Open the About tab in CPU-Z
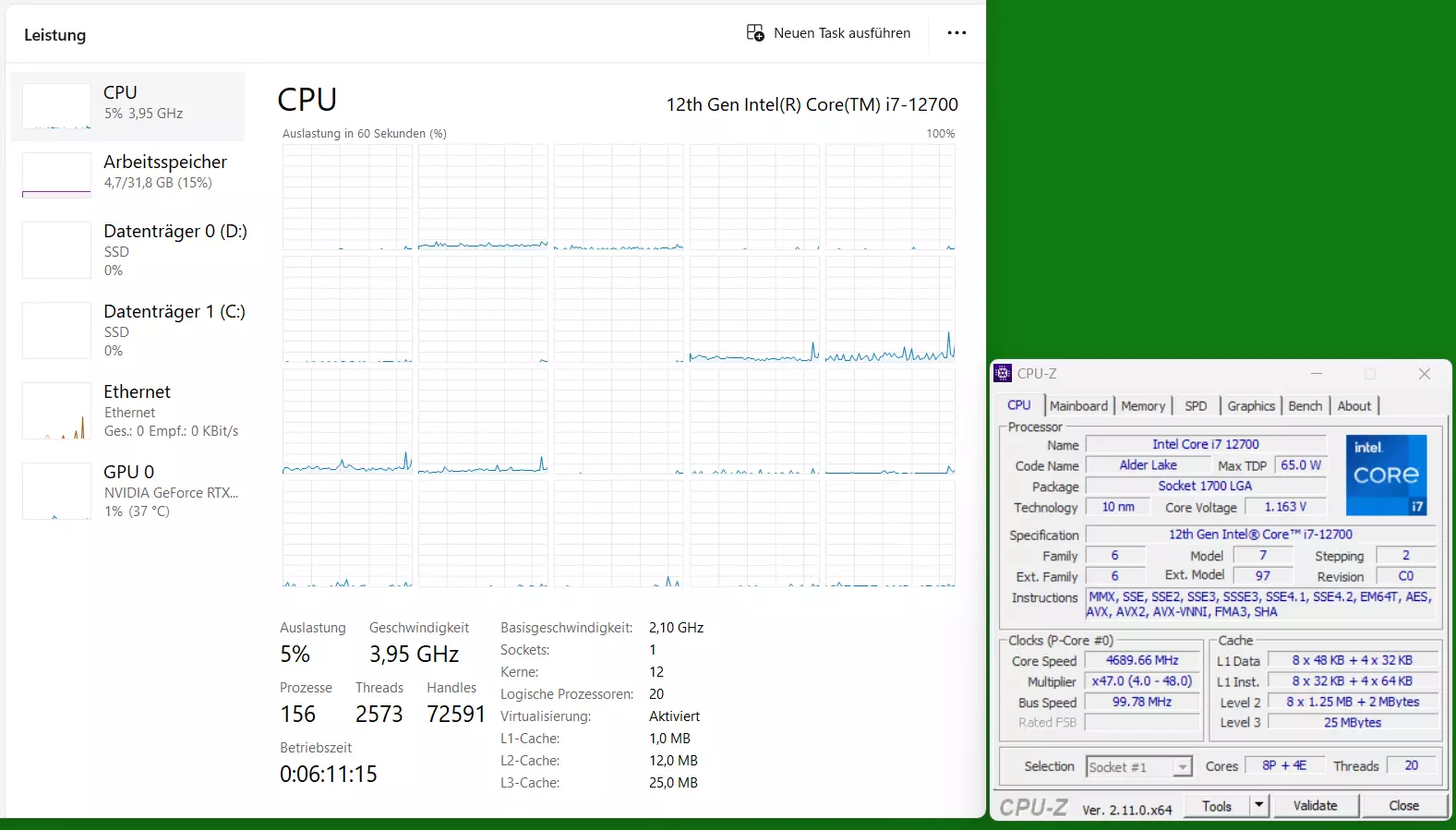This screenshot has height=830, width=1456. (1354, 405)
